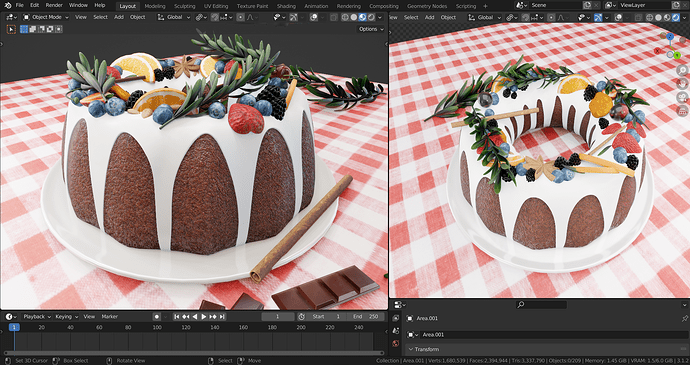Open the Marker menu in the timeline
The height and width of the screenshot is (365, 690).
pos(110,317)
